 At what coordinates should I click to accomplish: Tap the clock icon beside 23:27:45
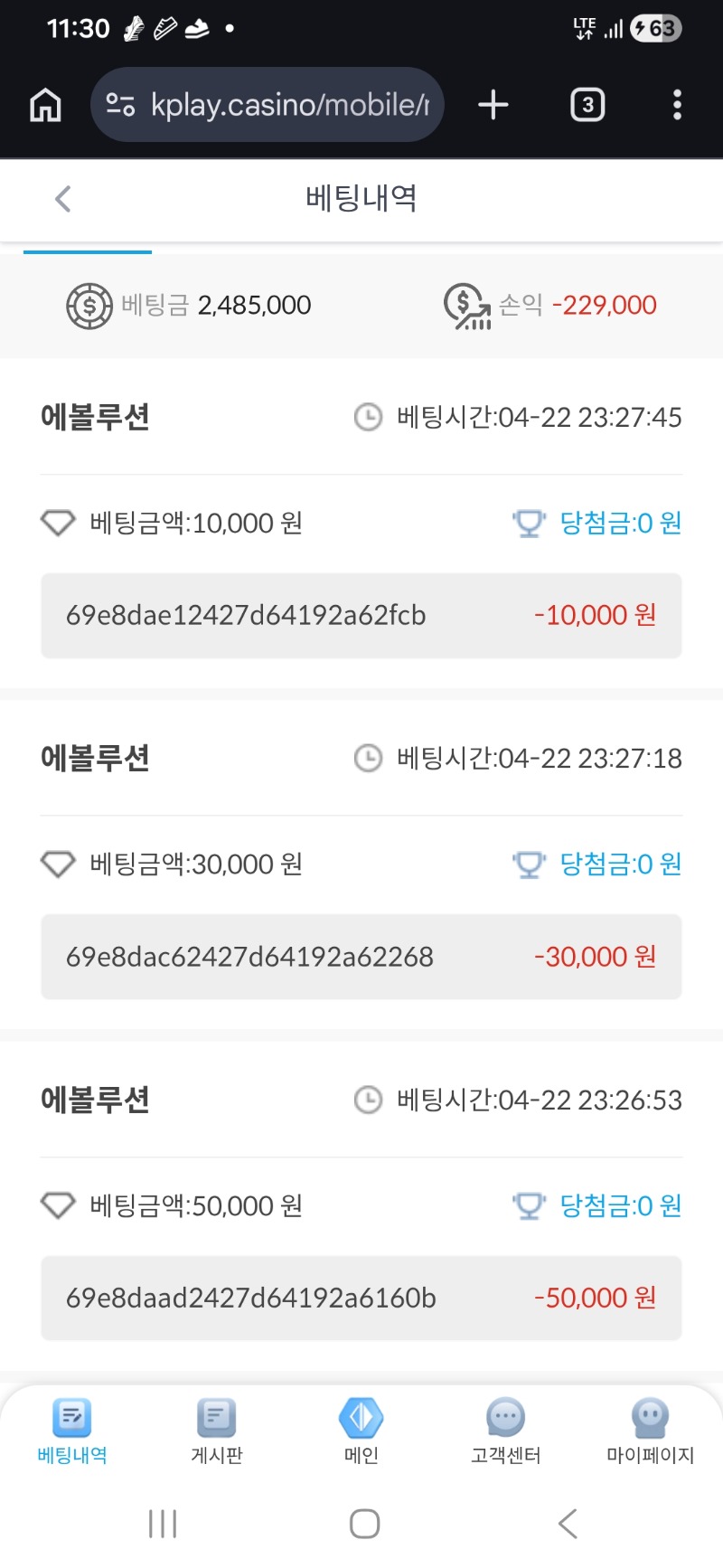pyautogui.click(x=368, y=418)
